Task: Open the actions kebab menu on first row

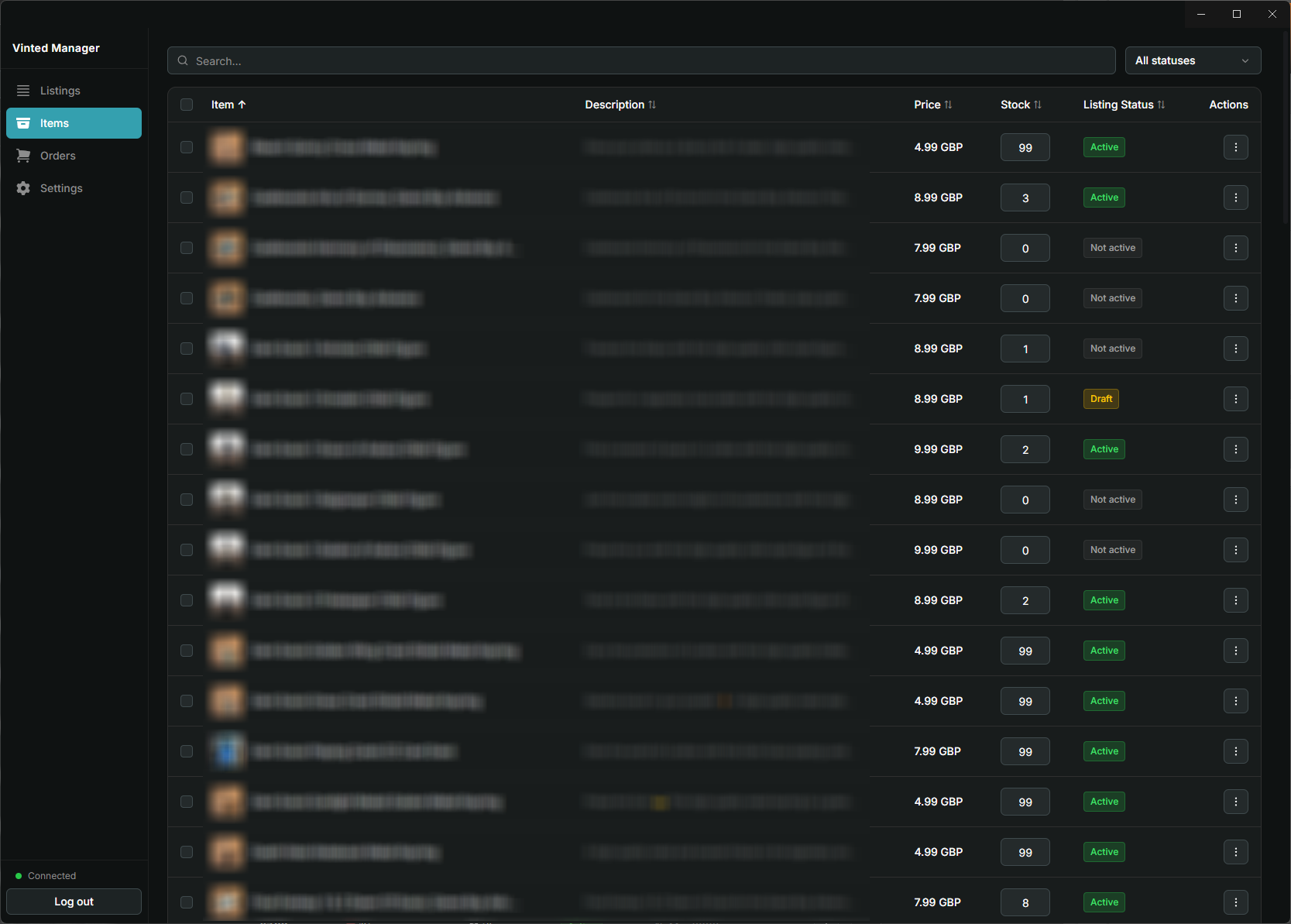Action: pyautogui.click(x=1235, y=147)
